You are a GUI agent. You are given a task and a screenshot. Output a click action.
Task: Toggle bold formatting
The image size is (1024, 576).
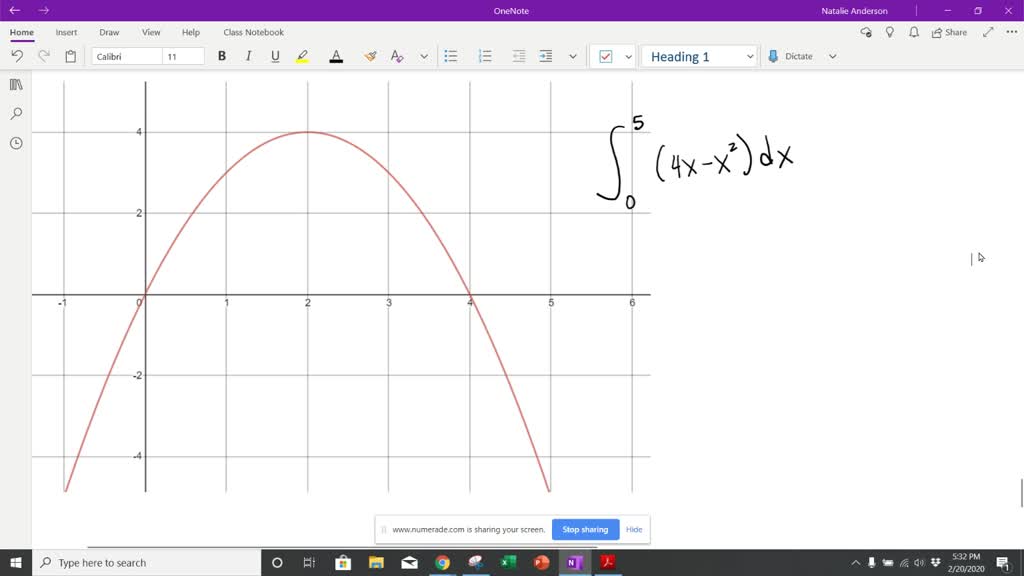[x=222, y=56]
